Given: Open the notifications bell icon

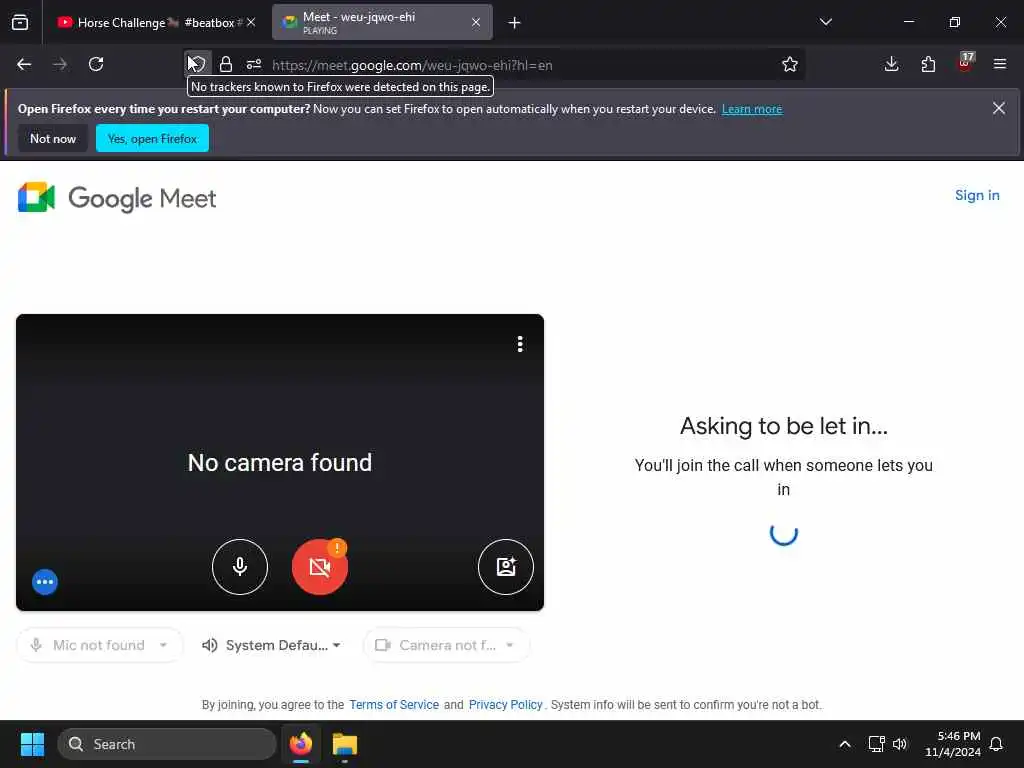Looking at the screenshot, I should 997,744.
